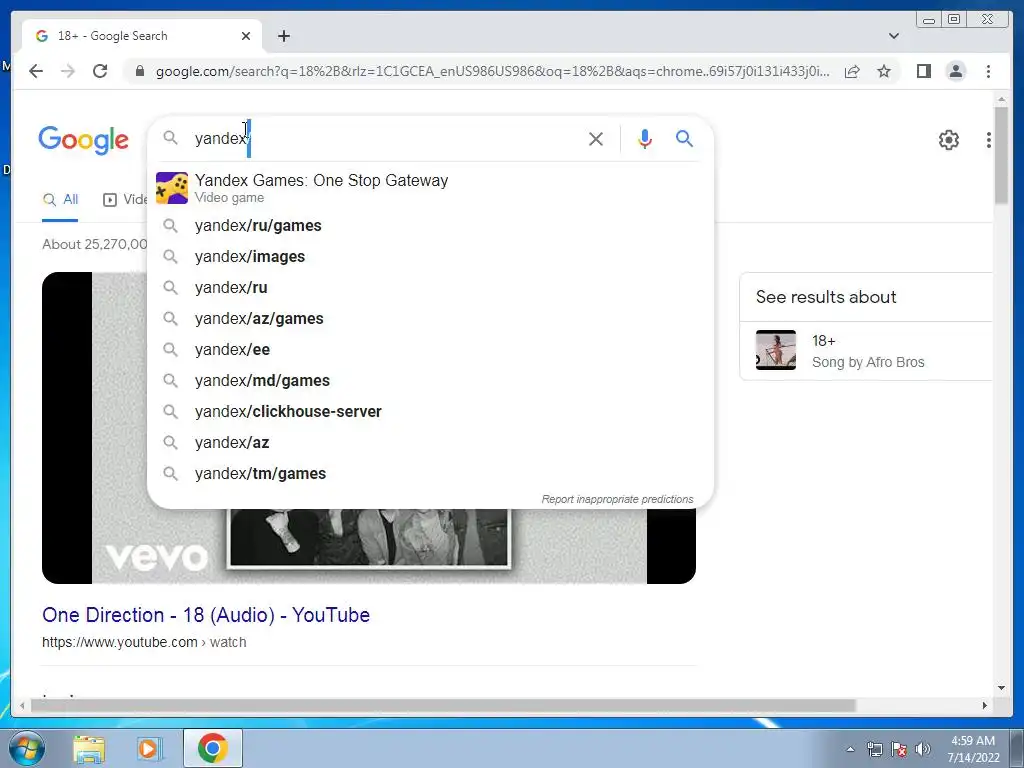
Task: Pick the 'yandex/ru' suggestion
Action: point(430,288)
